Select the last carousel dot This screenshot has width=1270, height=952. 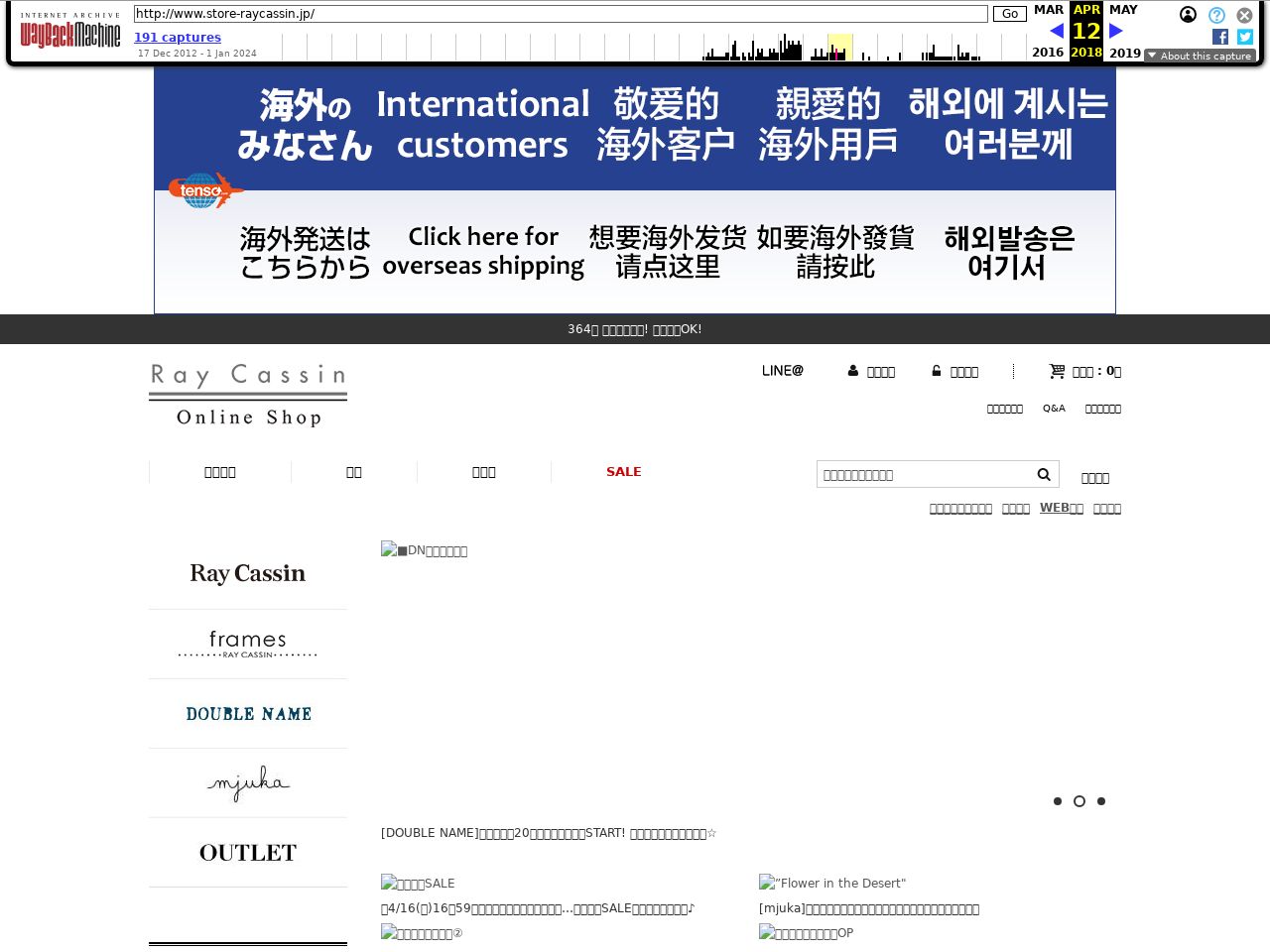tap(1101, 801)
